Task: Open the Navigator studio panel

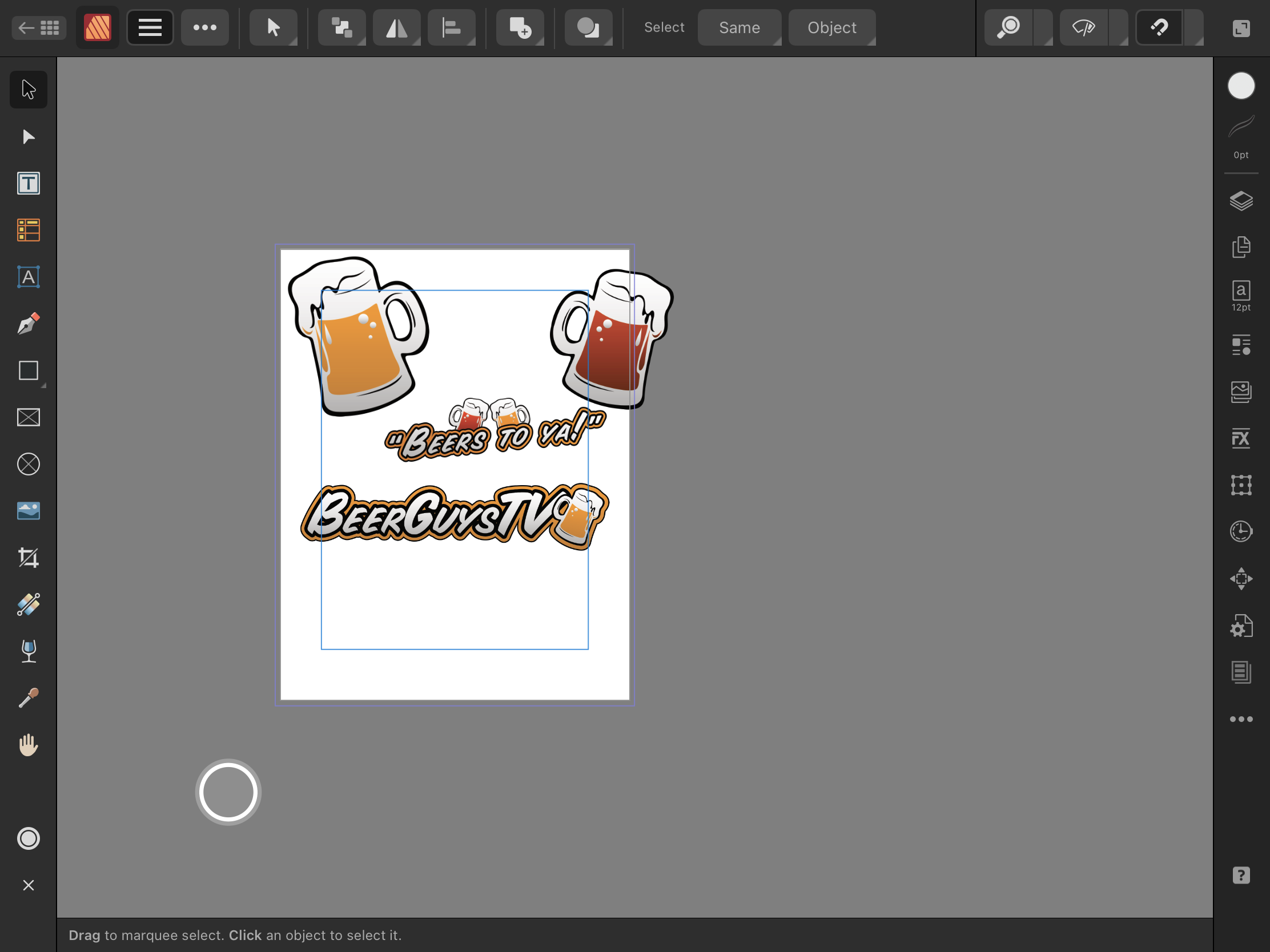Action: 1241,578
